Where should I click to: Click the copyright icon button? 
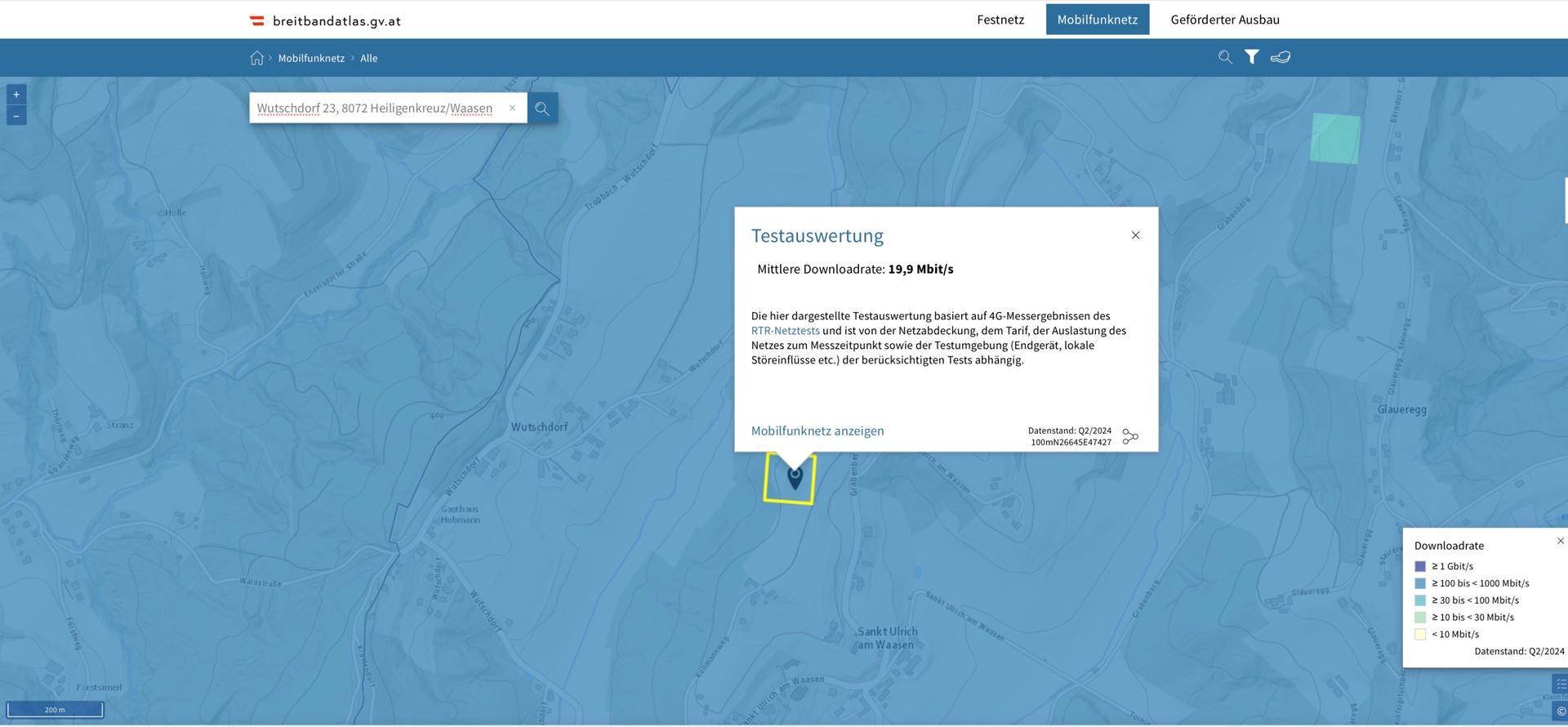pos(1560,711)
